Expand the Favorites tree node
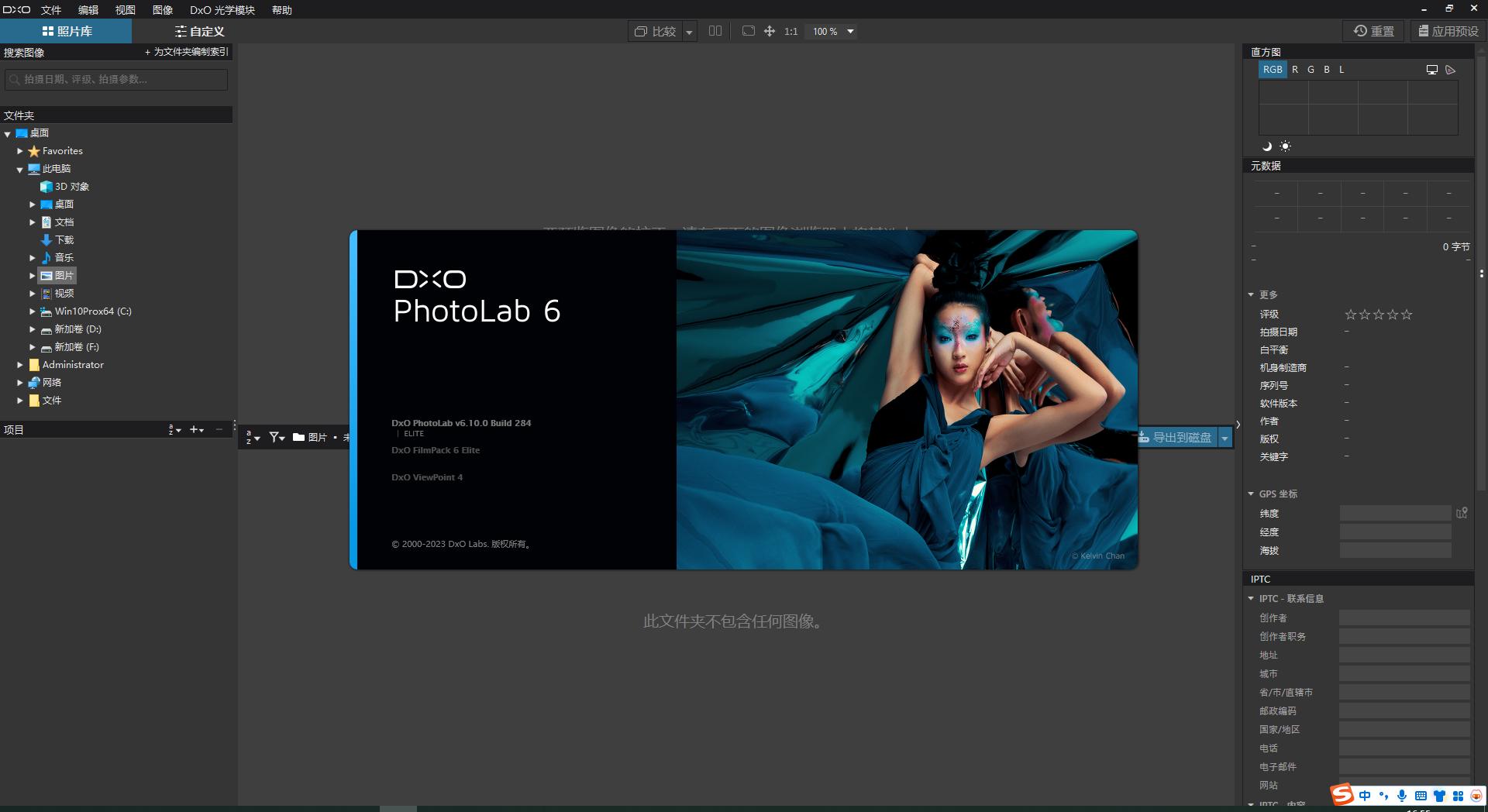1488x812 pixels. [x=20, y=151]
